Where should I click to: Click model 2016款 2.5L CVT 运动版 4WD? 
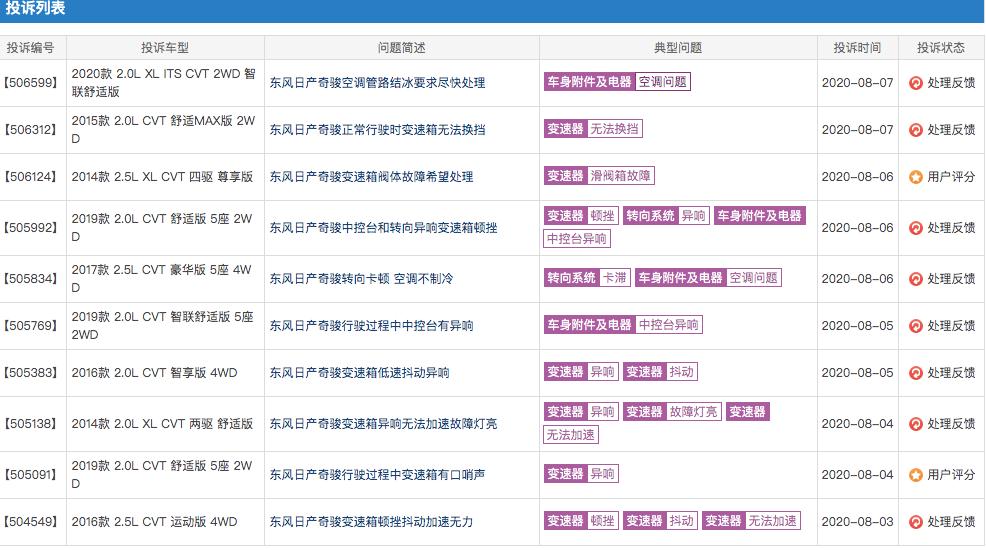[154, 522]
